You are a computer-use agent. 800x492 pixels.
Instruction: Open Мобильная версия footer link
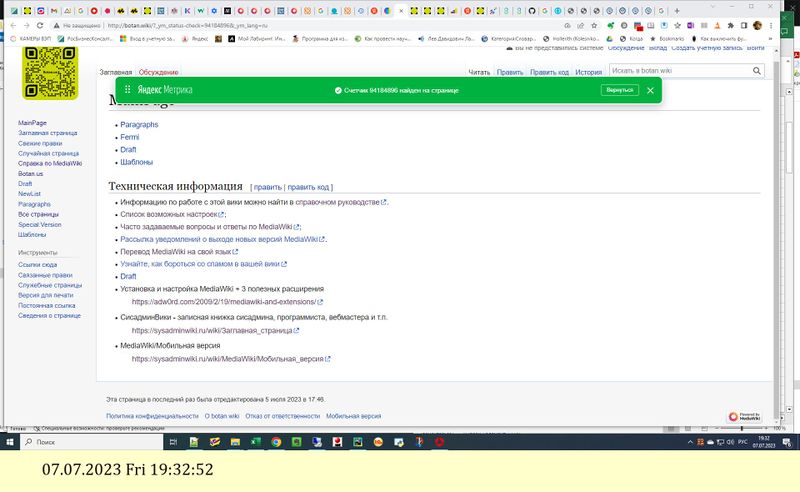point(354,416)
